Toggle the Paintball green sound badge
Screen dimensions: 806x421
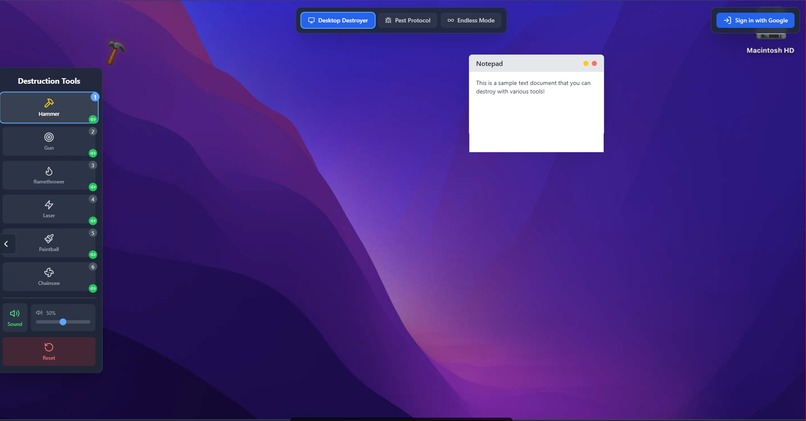point(93,254)
